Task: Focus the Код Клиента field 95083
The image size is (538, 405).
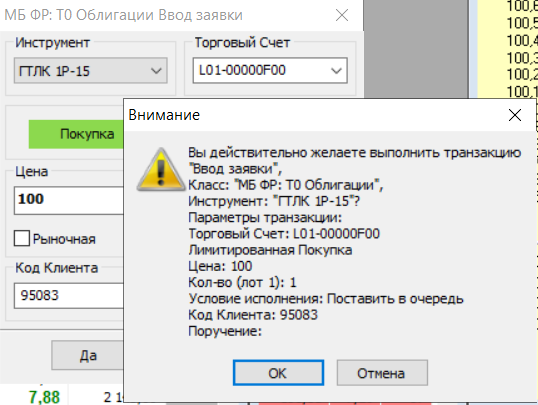Action: pos(69,296)
